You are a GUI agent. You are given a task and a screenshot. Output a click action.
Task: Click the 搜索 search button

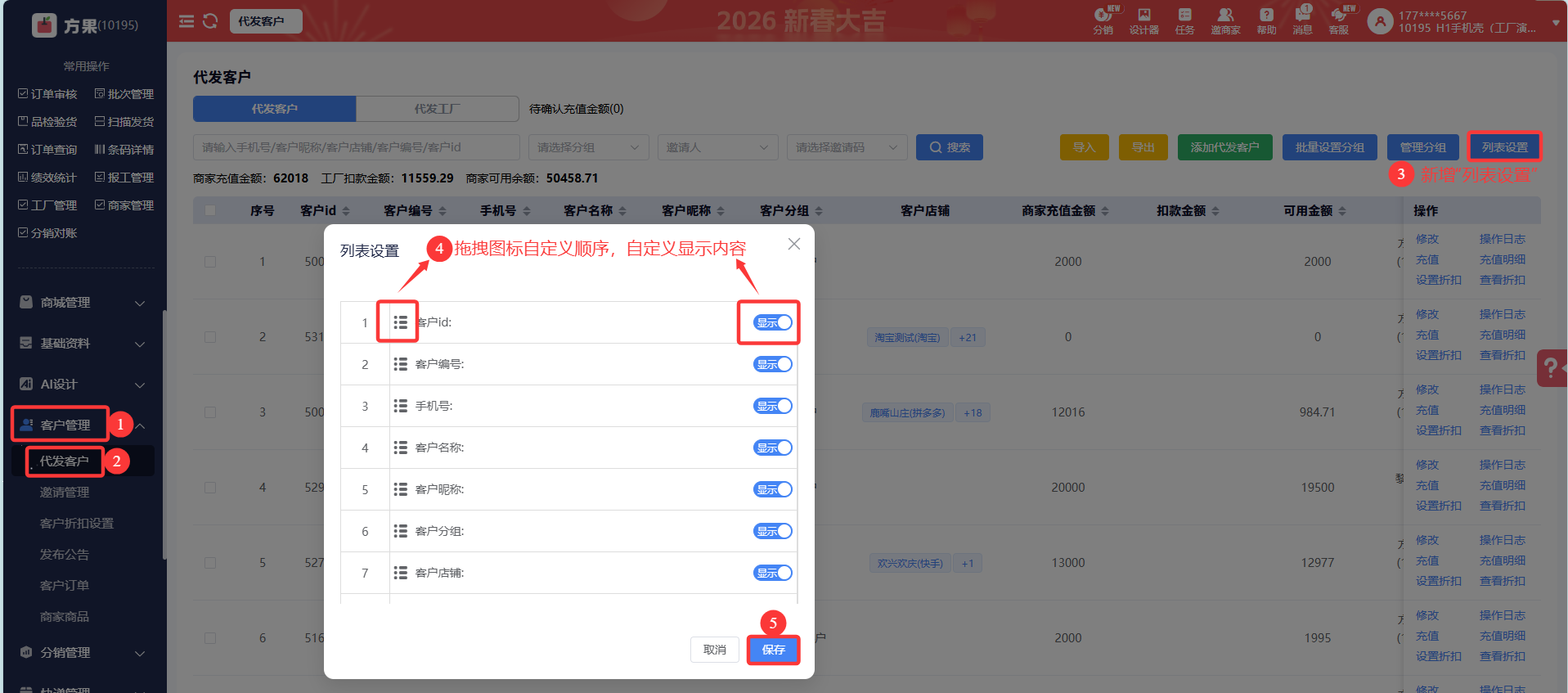click(x=950, y=147)
